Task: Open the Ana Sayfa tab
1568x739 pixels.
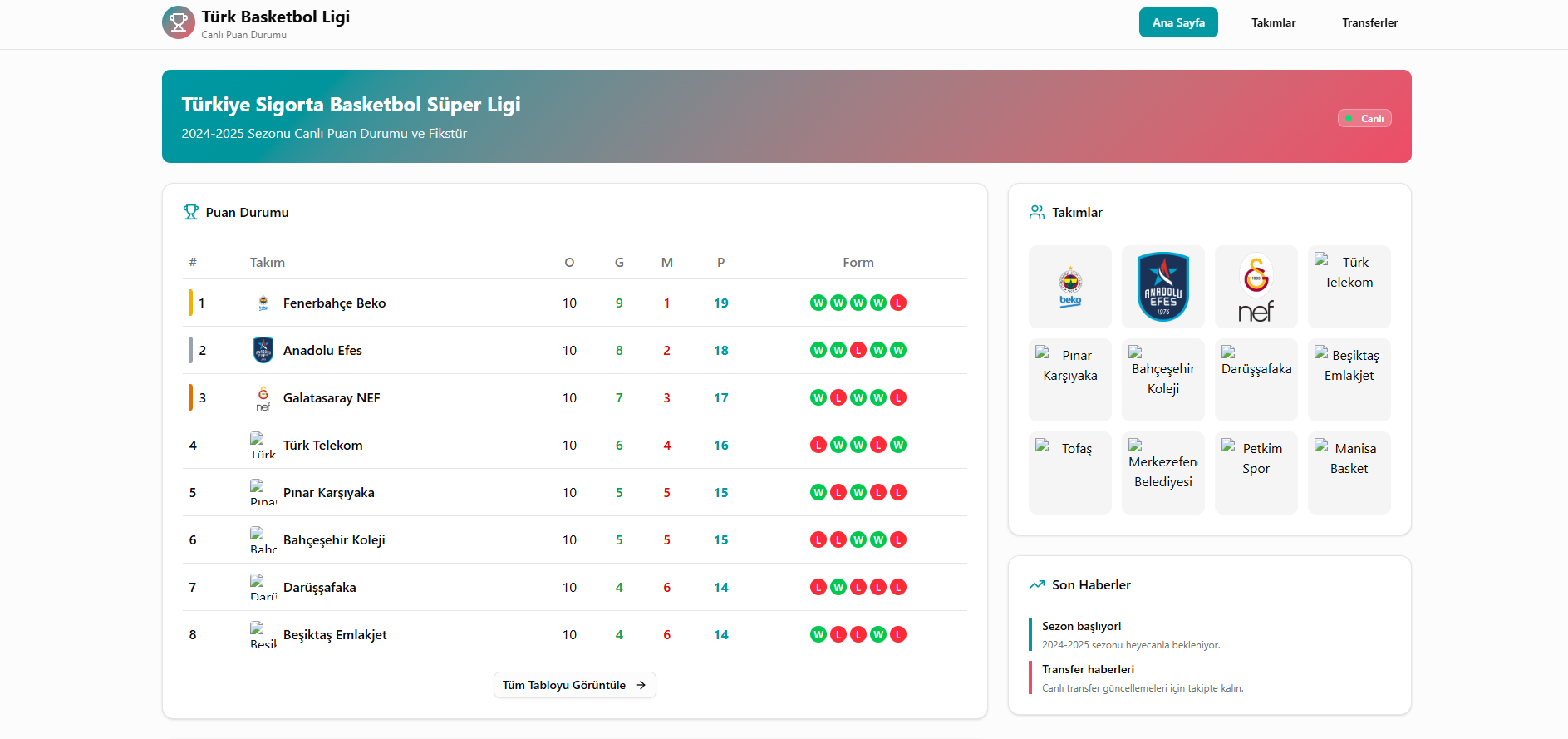Action: [1177, 22]
